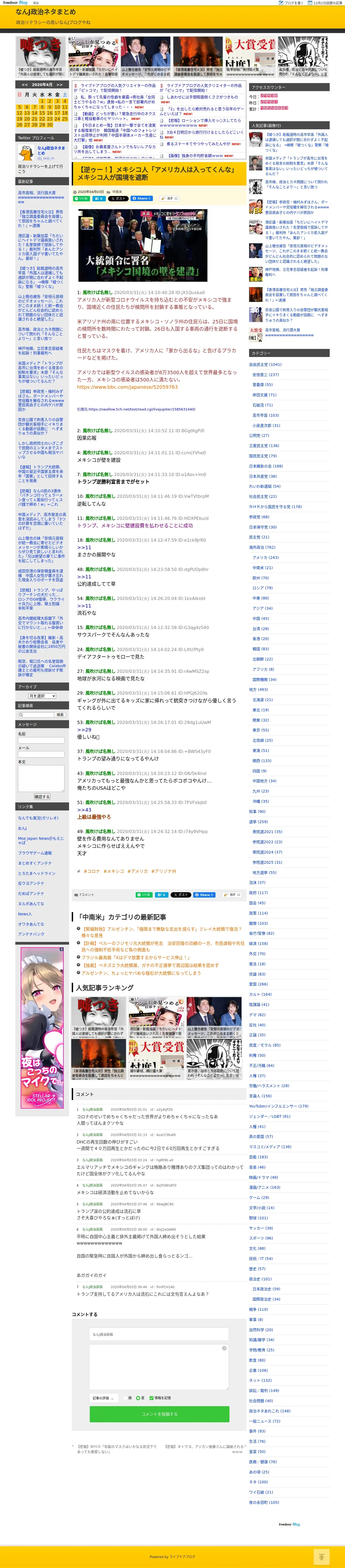The image size is (345, 1568).
Task: Click the 記事検索 search input
Action: click(x=36, y=715)
